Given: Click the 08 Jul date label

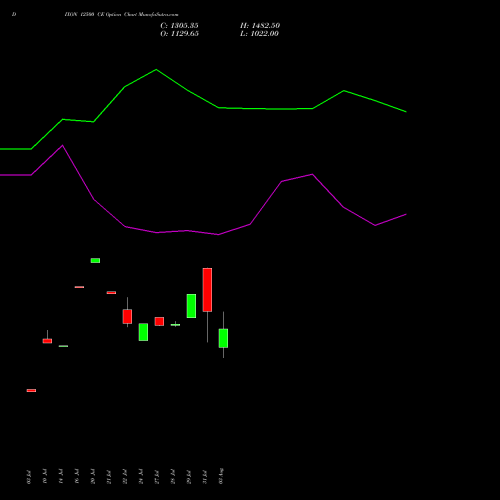Looking at the screenshot, I should (x=29, y=477).
